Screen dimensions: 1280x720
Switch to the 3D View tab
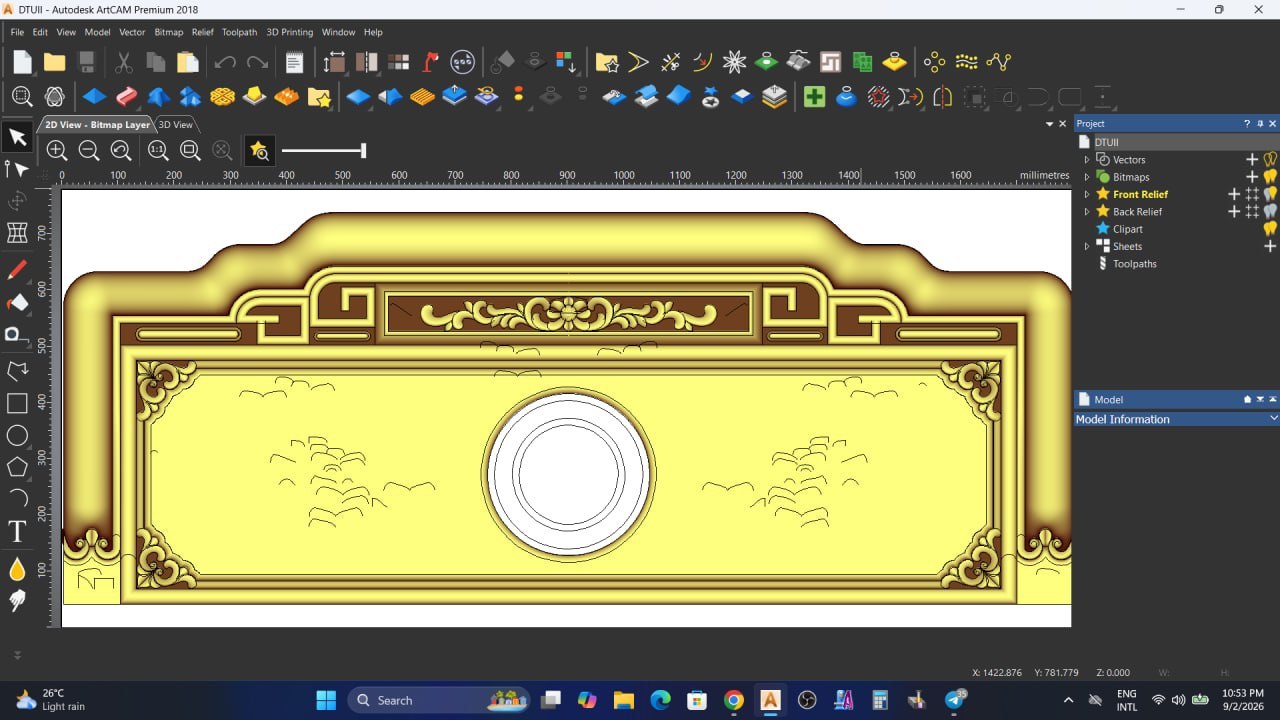(175, 125)
